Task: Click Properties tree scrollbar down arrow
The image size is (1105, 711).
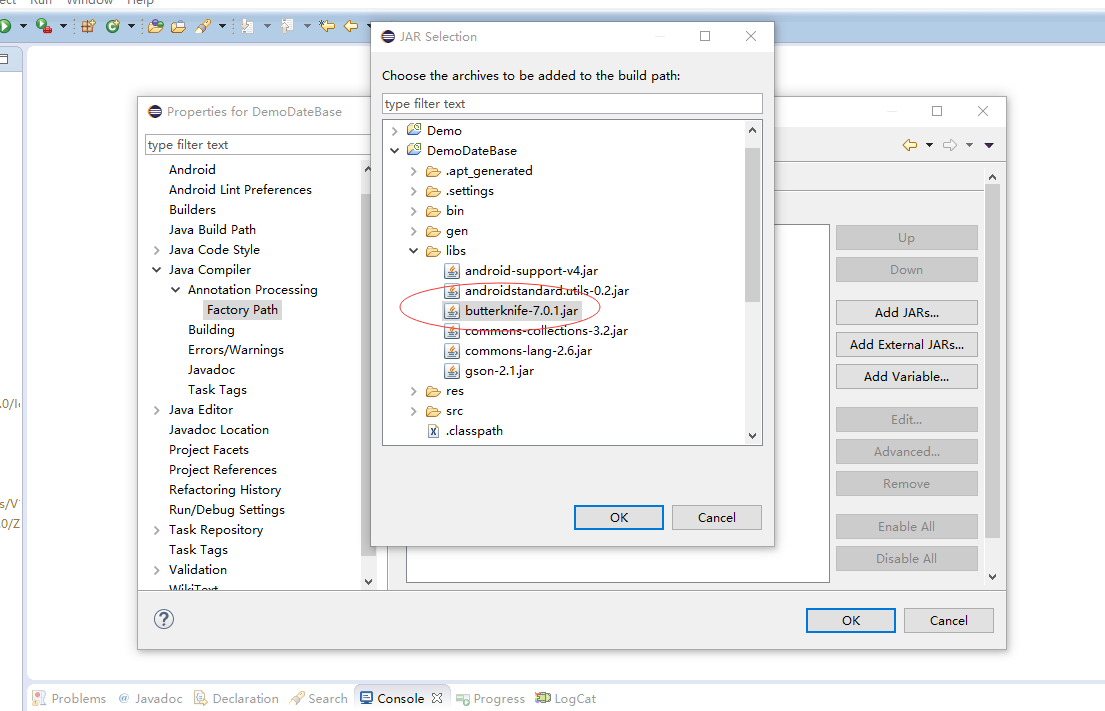Action: (x=368, y=581)
